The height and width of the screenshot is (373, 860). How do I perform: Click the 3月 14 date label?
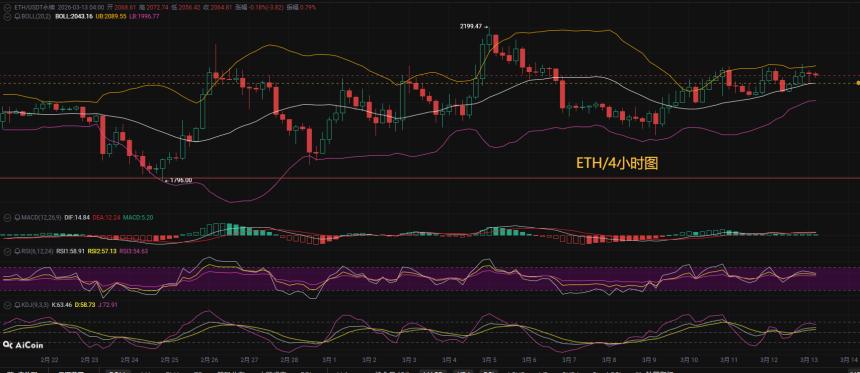(849, 360)
